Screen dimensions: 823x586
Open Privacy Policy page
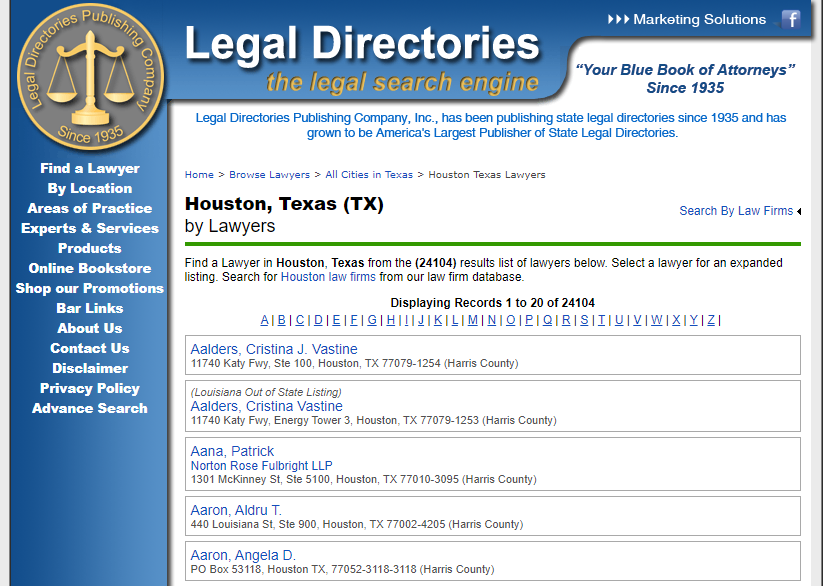(x=90, y=388)
